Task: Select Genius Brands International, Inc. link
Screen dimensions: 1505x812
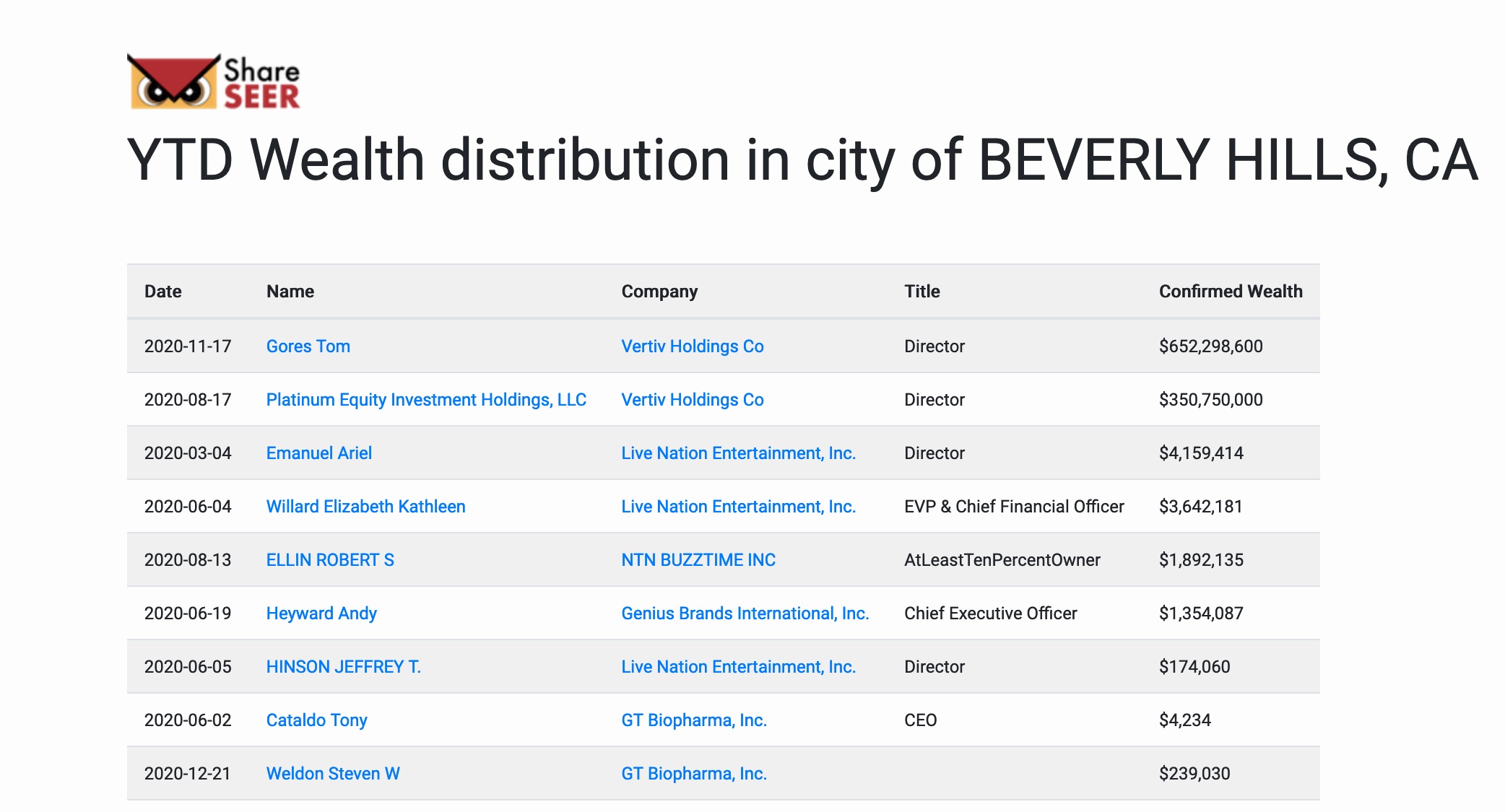Action: (745, 613)
